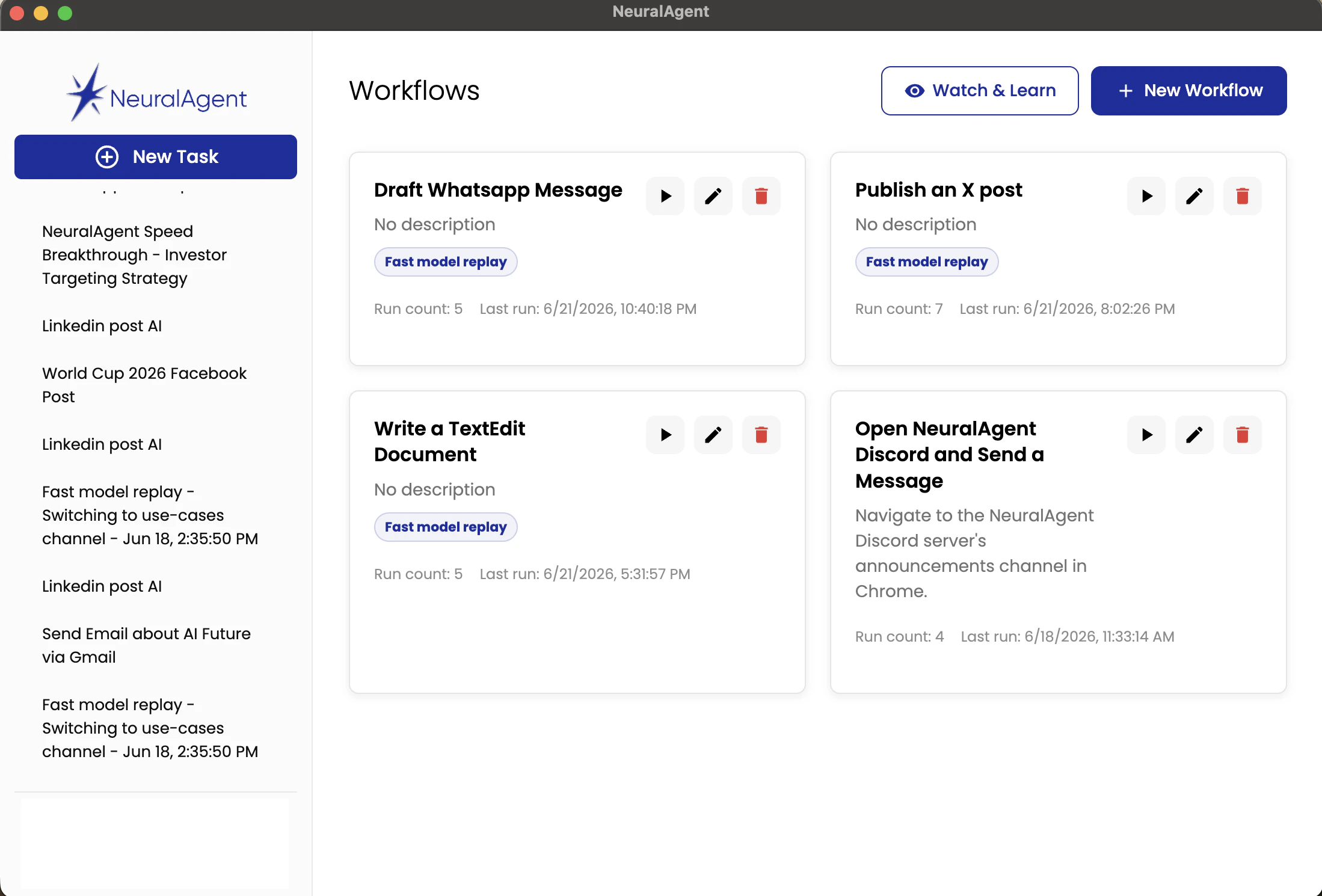Screen dimensions: 1322x896
Task: Minimize the NeuralAgent window
Action: (41, 13)
